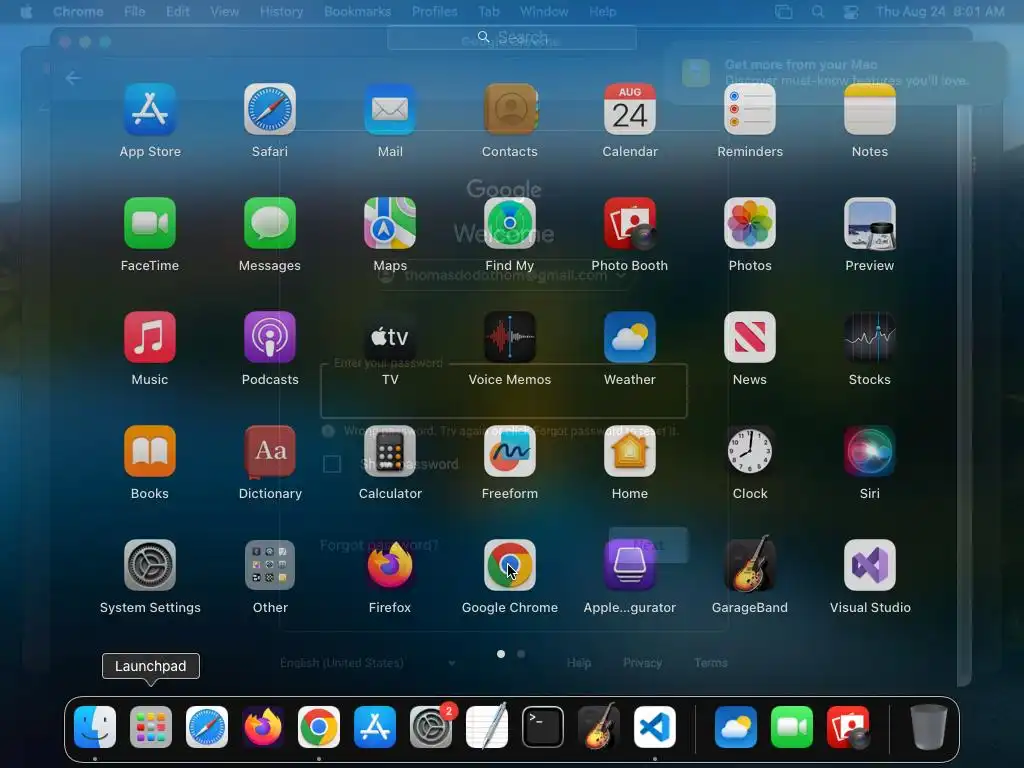
Task: Open the Find My app
Action: click(x=510, y=223)
